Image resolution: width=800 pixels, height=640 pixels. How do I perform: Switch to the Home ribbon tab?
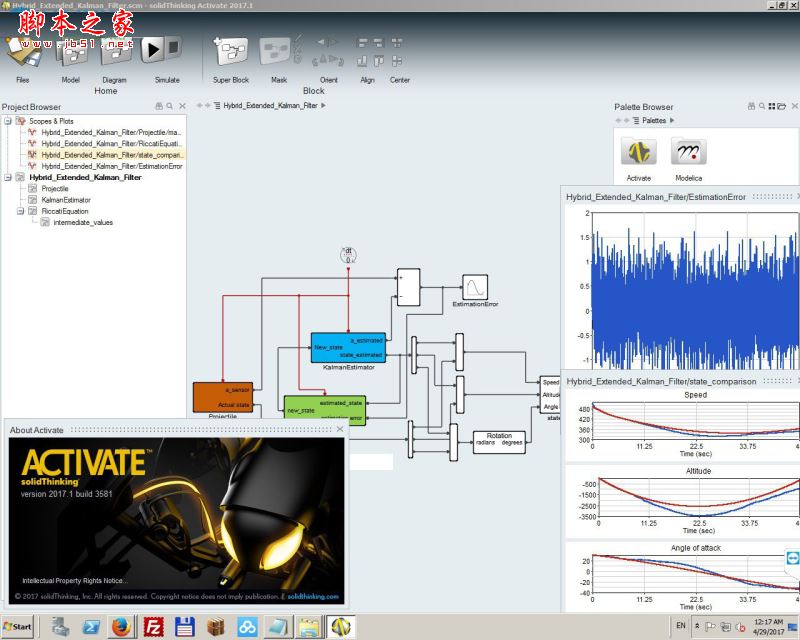106,91
